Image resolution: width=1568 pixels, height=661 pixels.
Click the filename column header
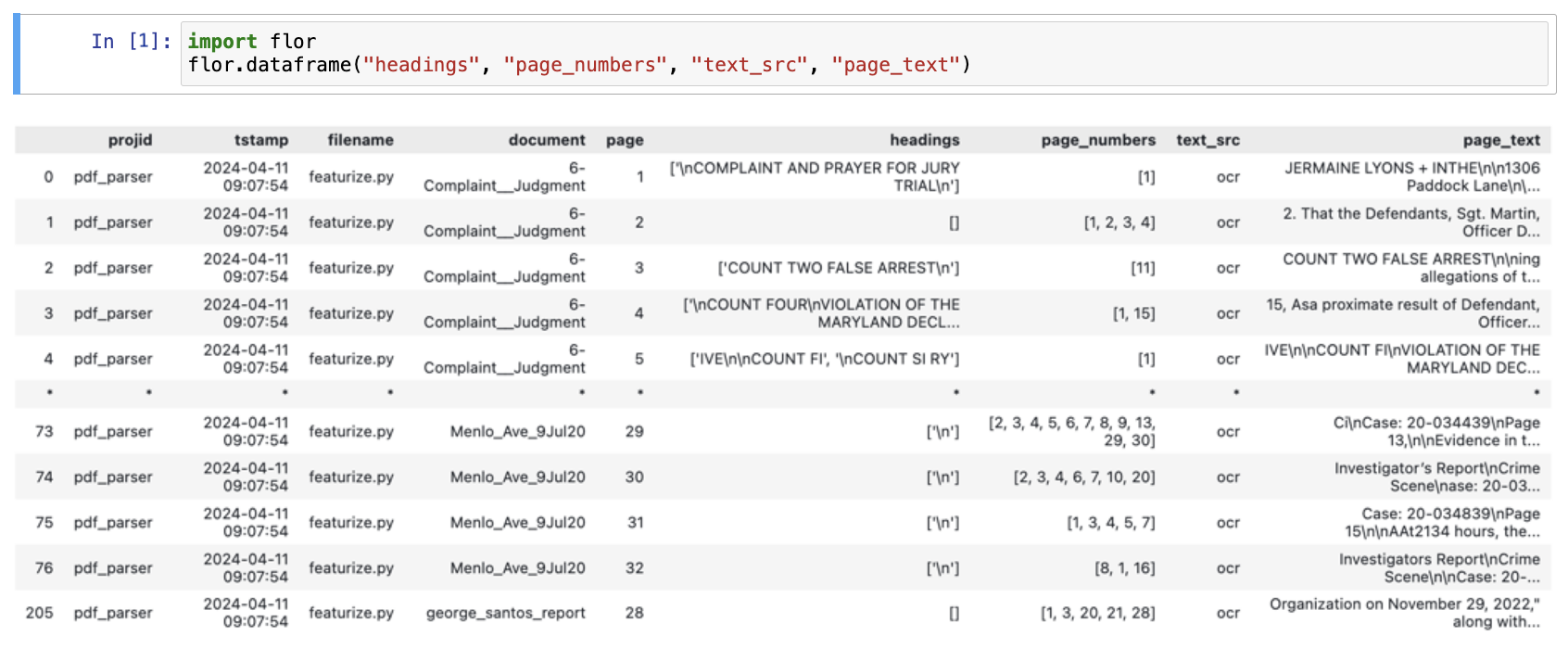coord(360,140)
